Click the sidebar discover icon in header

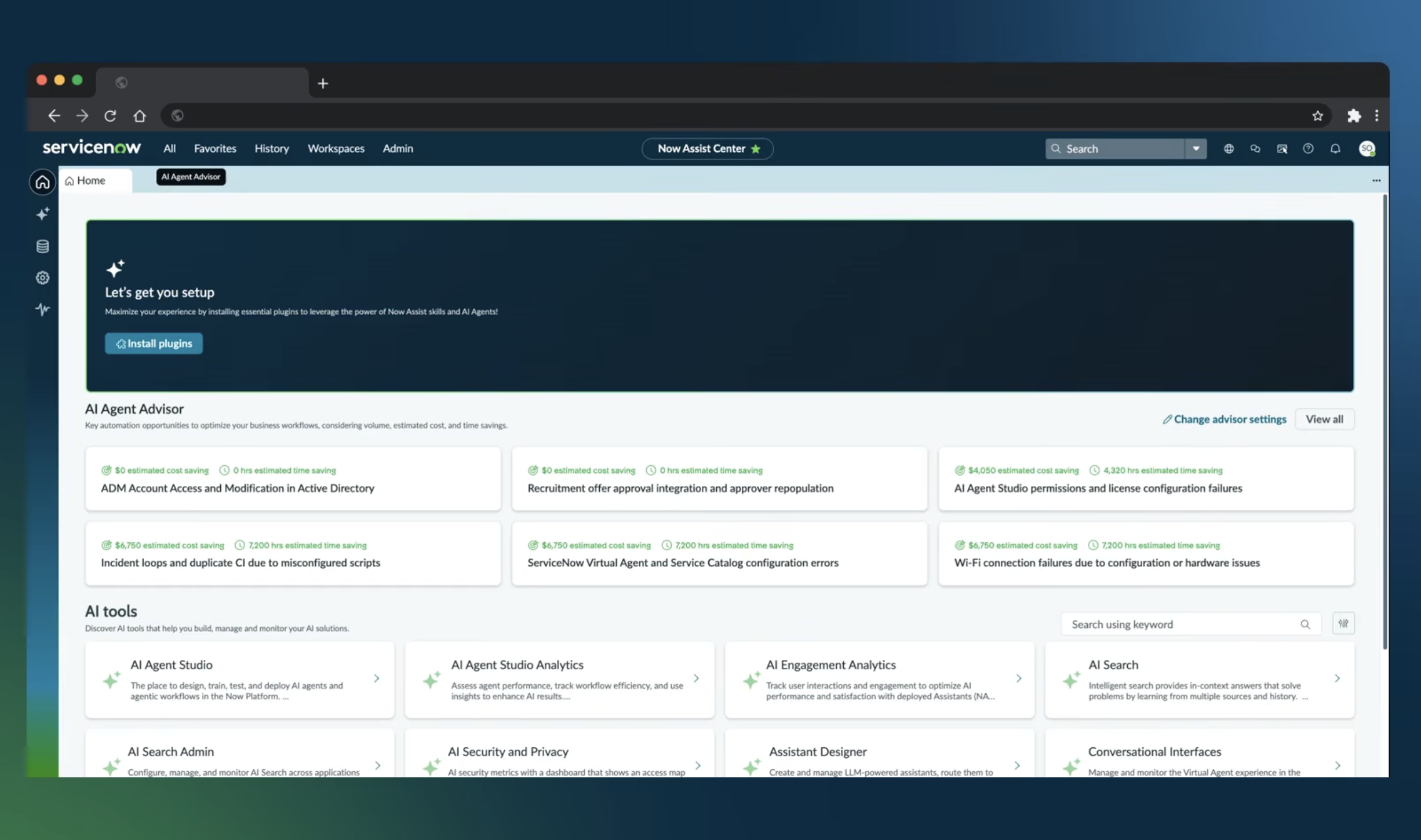pyautogui.click(x=1281, y=149)
